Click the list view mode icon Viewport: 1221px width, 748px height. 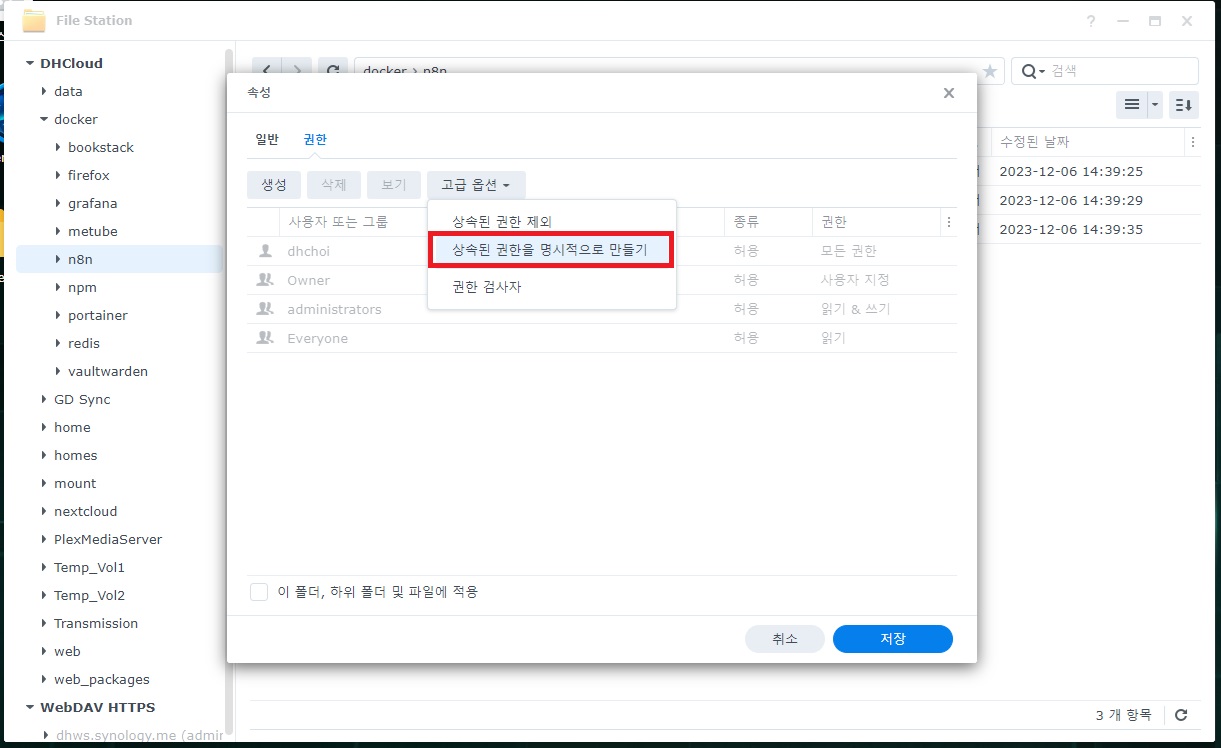tap(1131, 104)
